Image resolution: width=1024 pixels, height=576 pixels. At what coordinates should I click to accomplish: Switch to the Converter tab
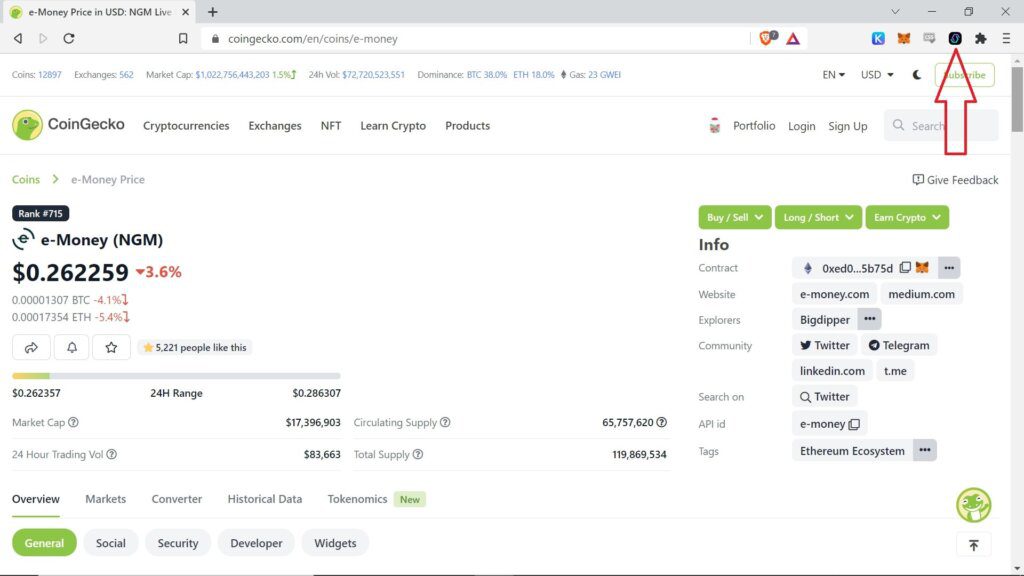pos(176,499)
